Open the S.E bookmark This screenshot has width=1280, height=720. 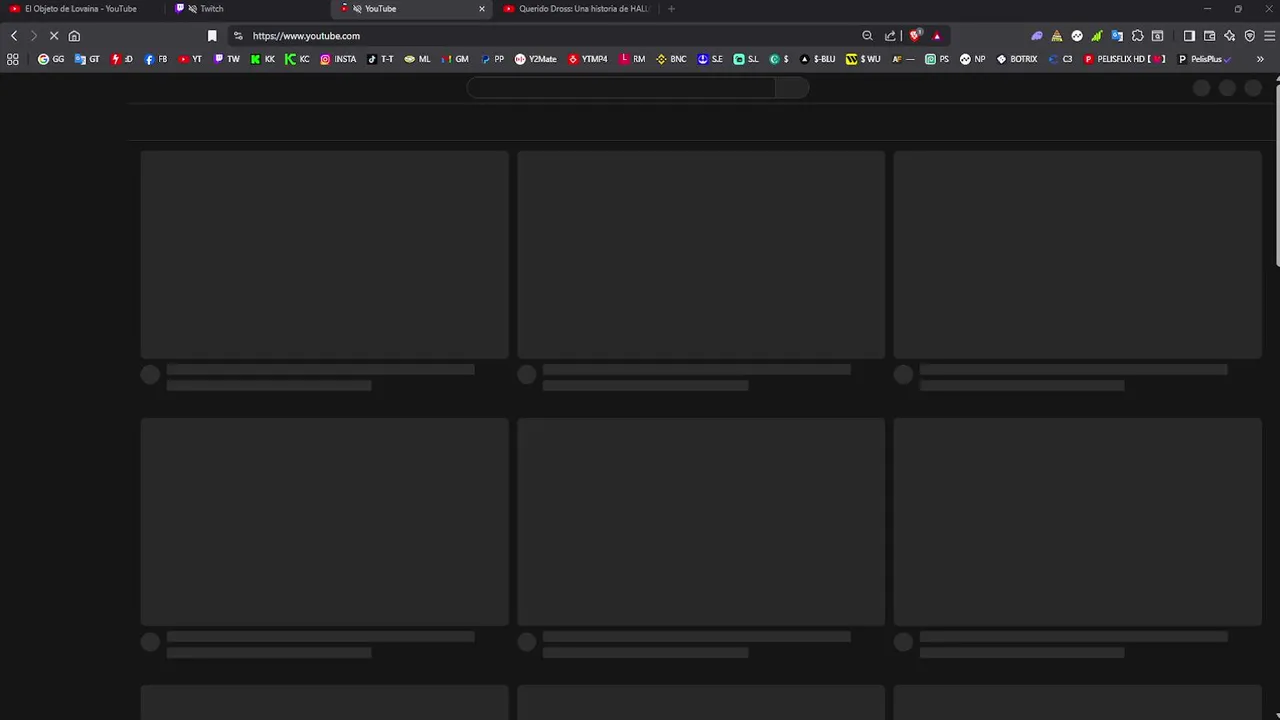pyautogui.click(x=710, y=59)
